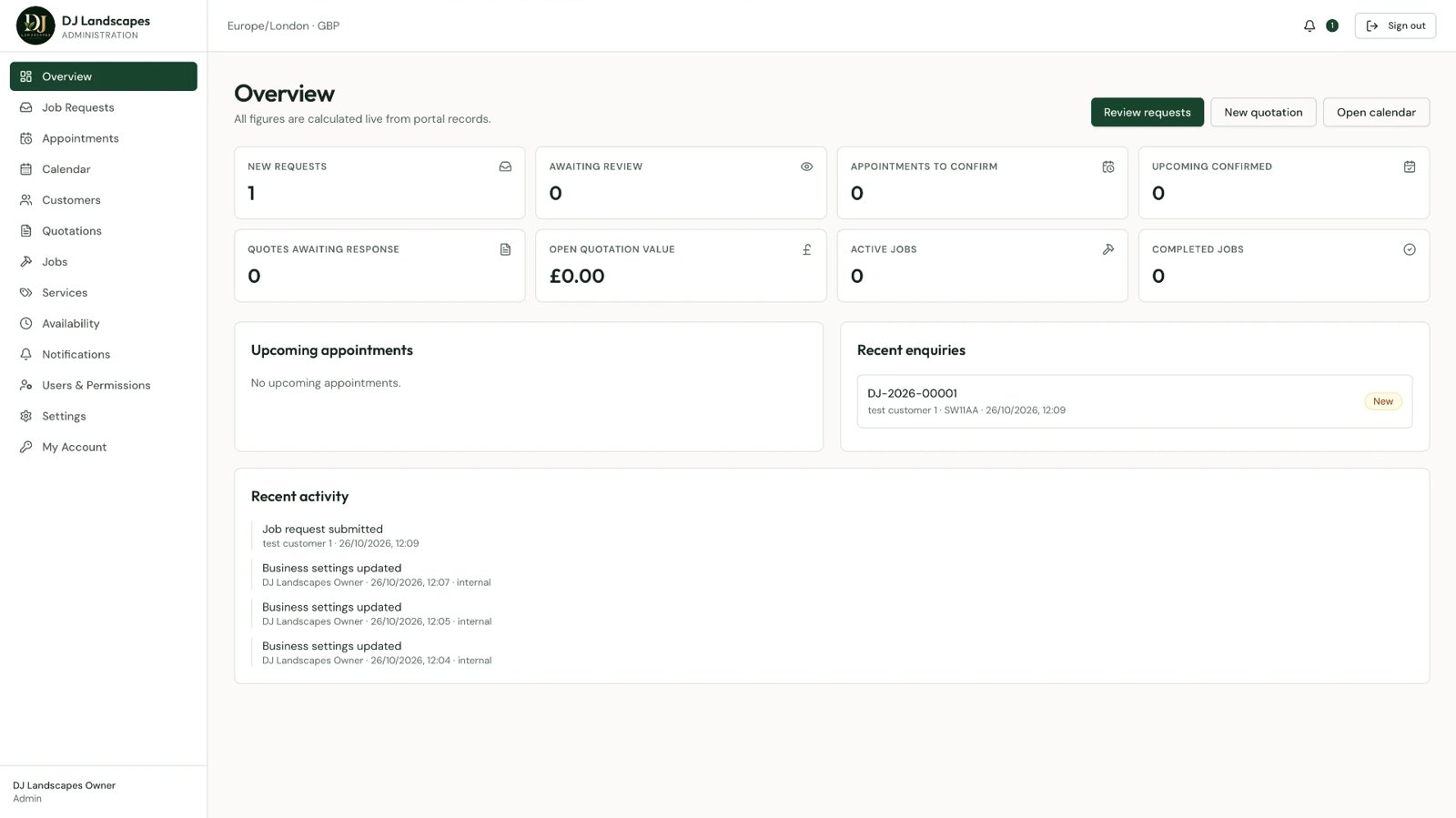Open Services from the sidebar
Image resolution: width=1456 pixels, height=818 pixels.
pyautogui.click(x=103, y=293)
